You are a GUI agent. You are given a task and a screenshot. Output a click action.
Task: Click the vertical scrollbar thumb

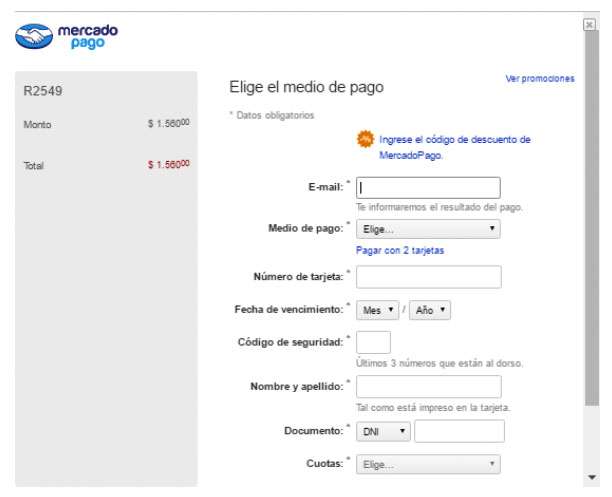pyautogui.click(x=592, y=218)
